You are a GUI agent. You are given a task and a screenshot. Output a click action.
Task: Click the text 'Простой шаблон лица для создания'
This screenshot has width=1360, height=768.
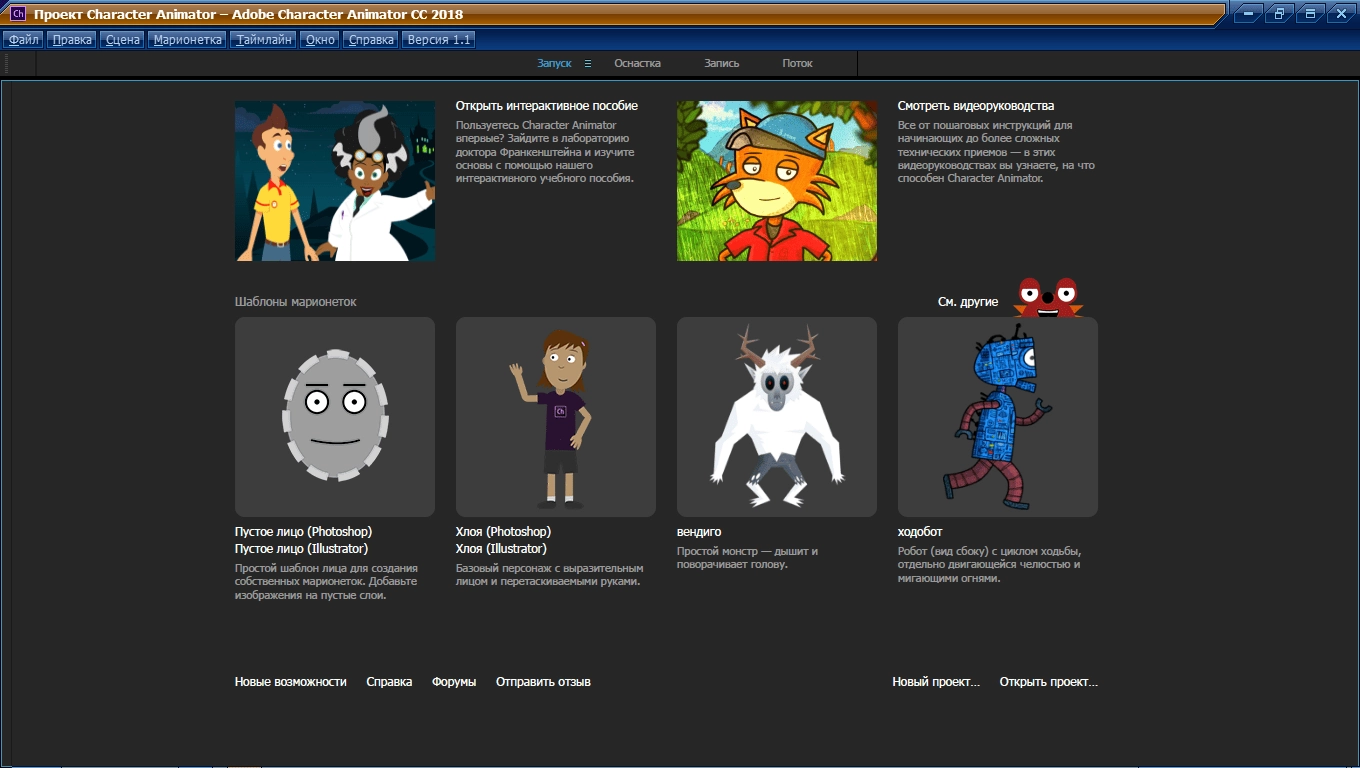328,568
